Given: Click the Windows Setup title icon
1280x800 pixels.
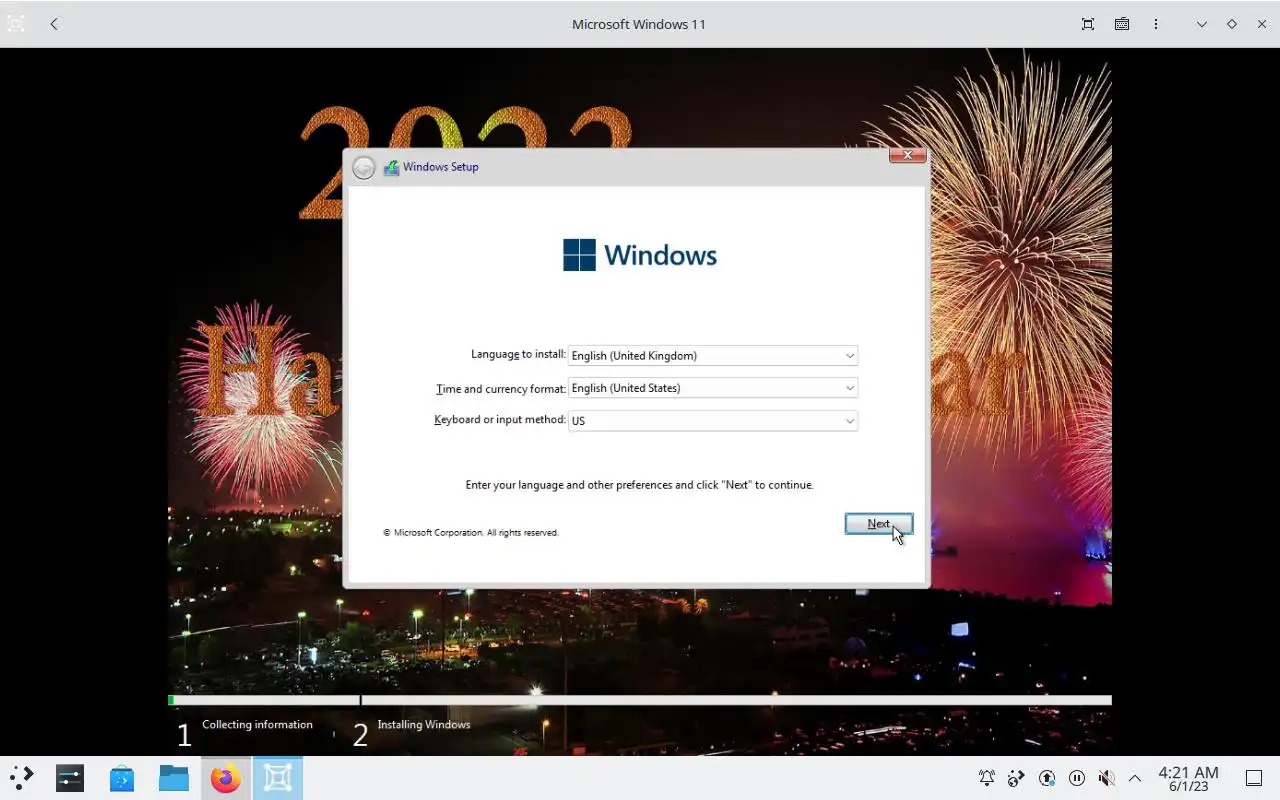Looking at the screenshot, I should click(391, 167).
